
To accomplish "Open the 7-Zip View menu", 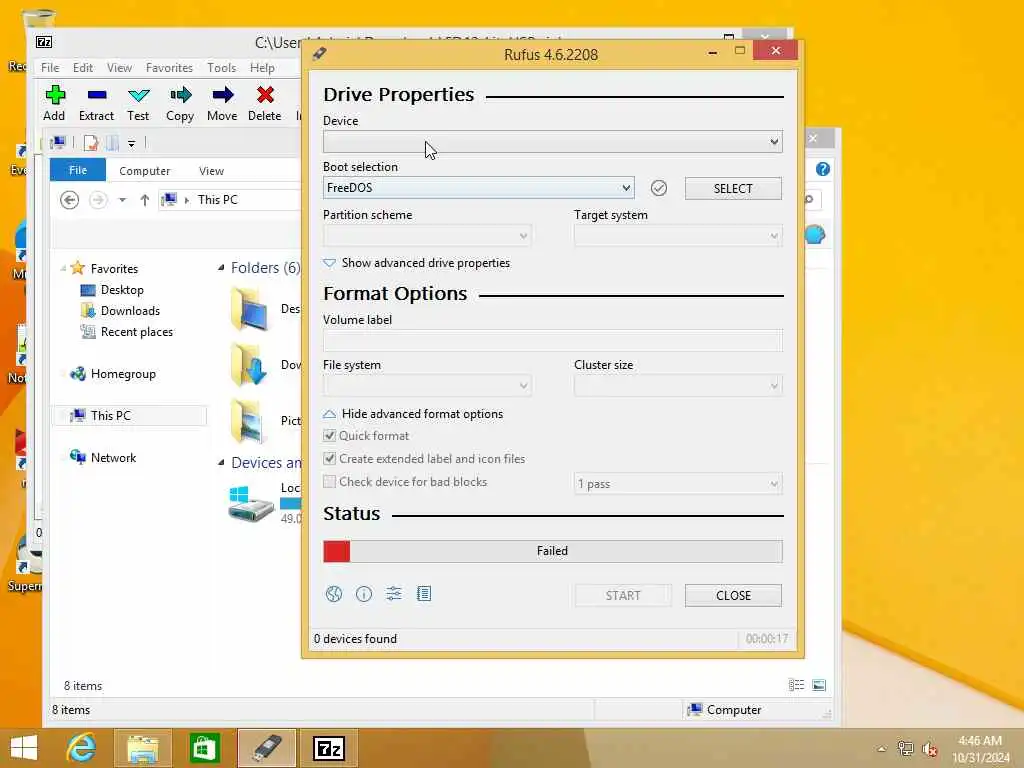I will (x=120, y=67).
